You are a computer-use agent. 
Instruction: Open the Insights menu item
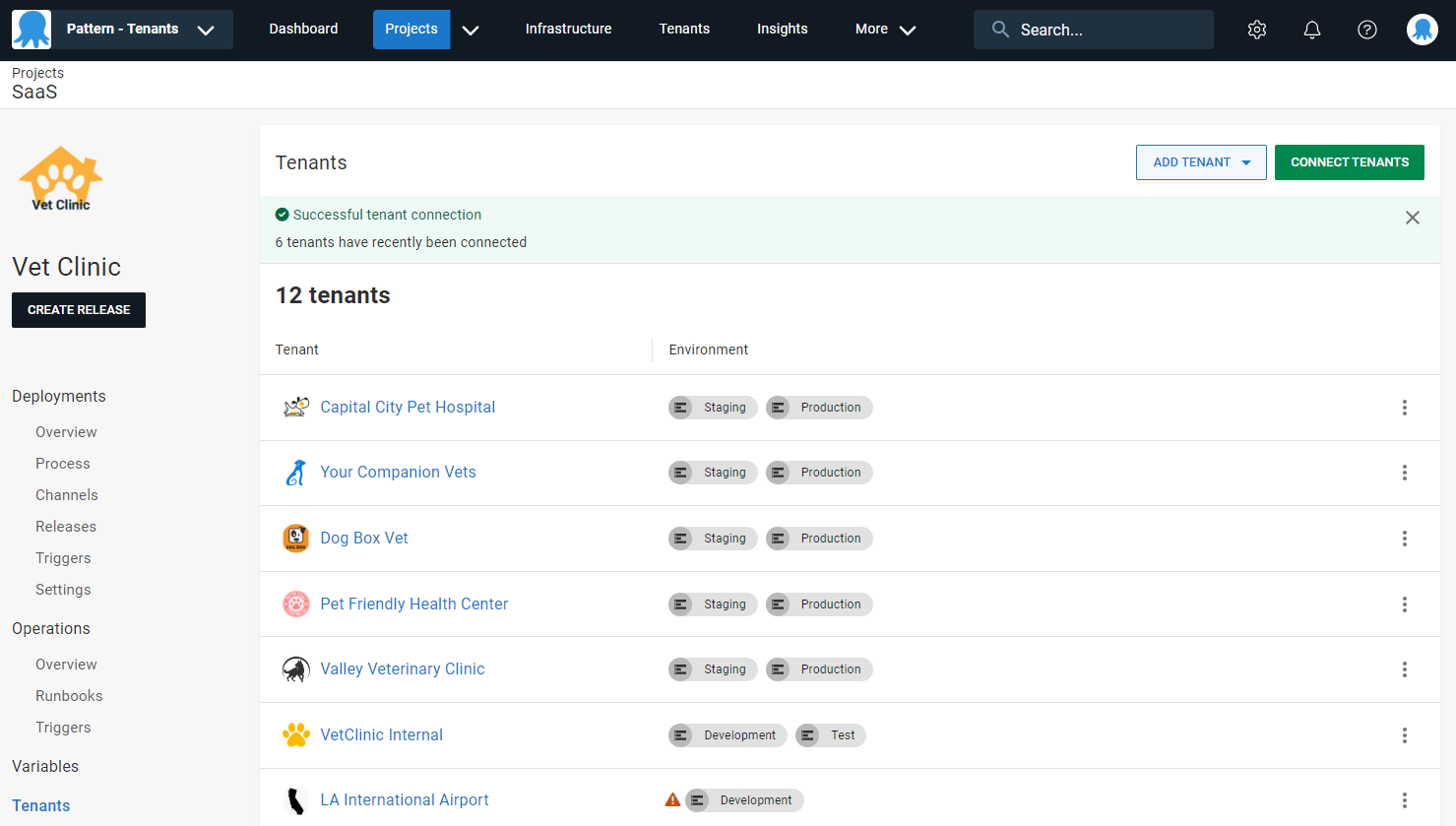point(782,30)
